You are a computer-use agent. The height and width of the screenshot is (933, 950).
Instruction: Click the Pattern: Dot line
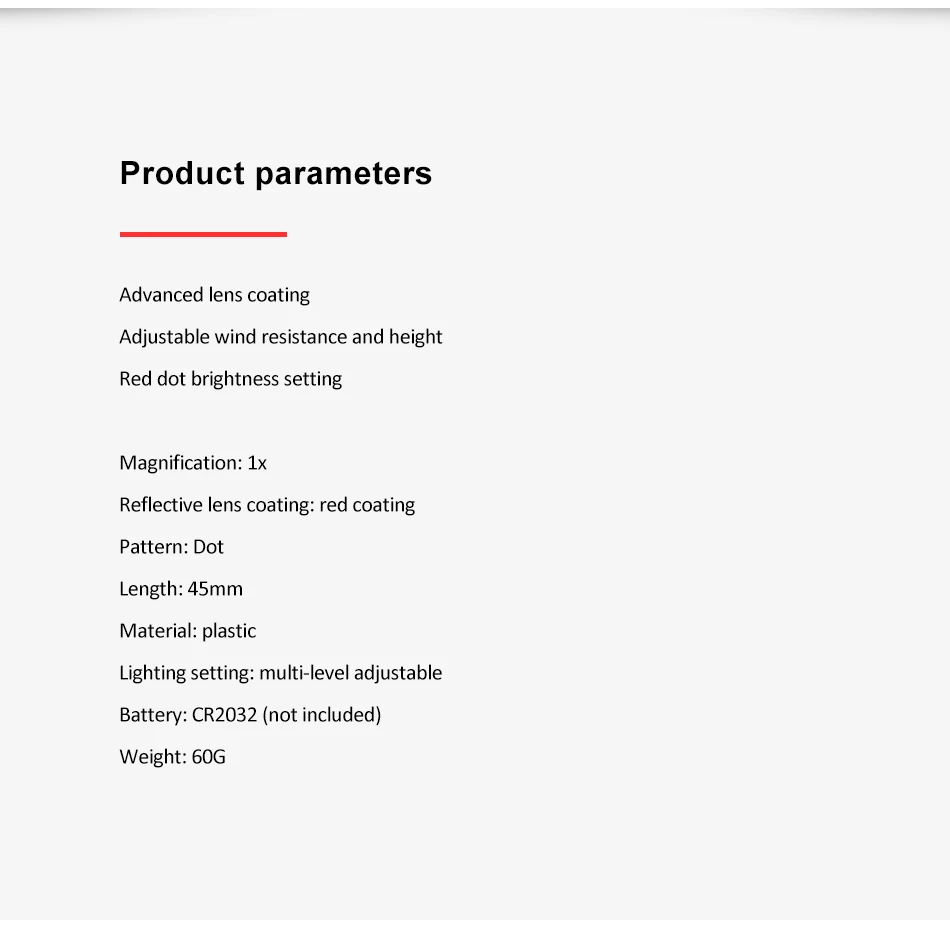click(171, 547)
